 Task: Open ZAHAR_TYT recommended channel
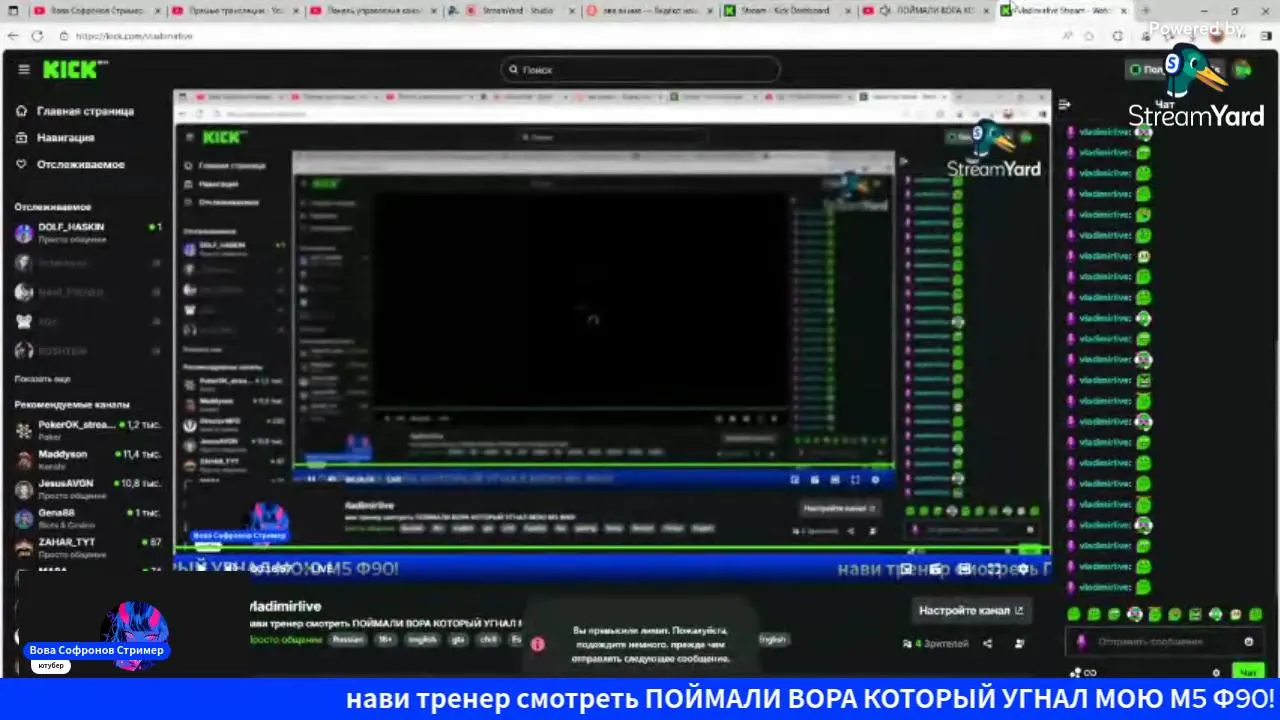tap(88, 547)
